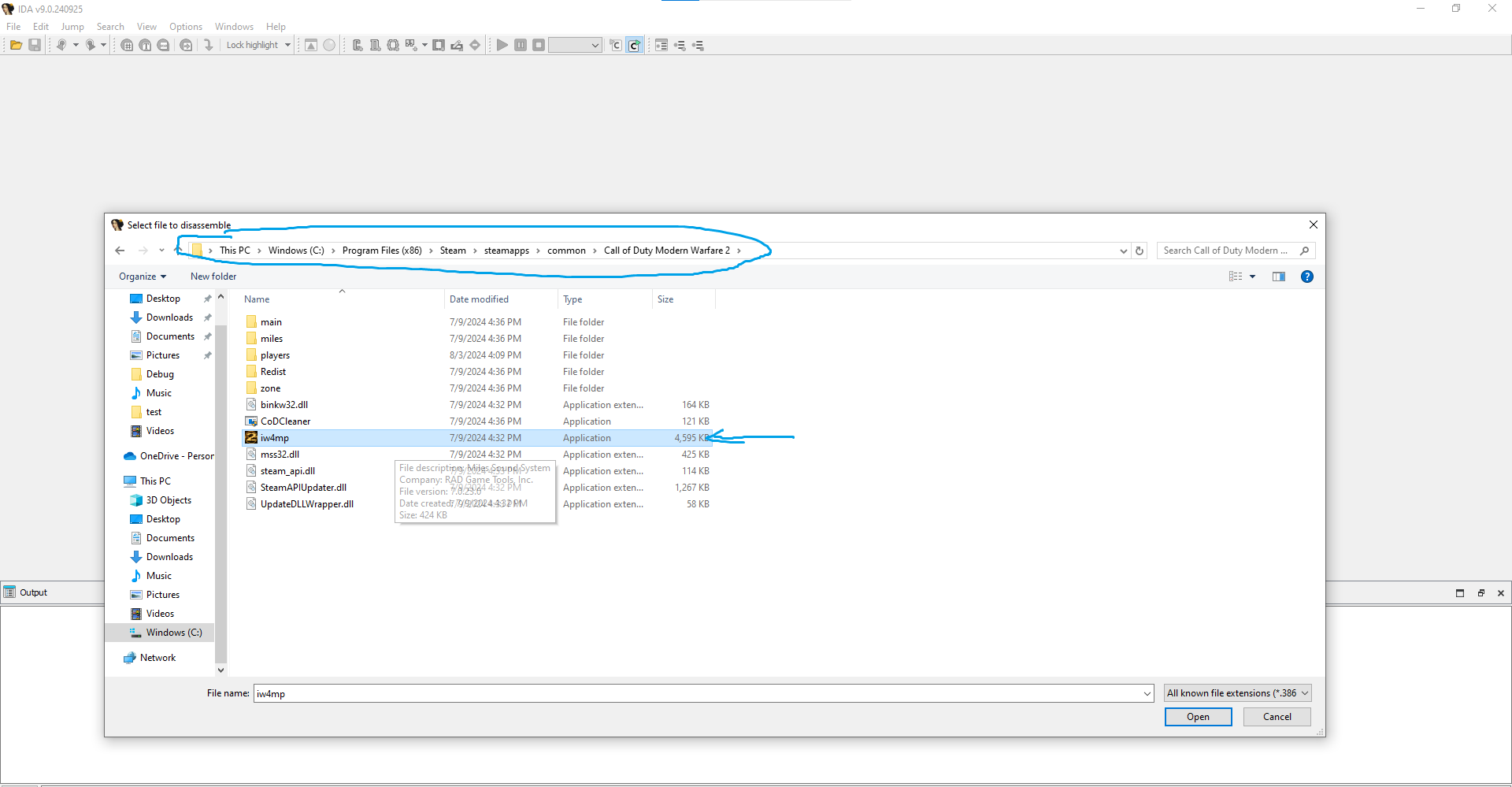The image size is (1512, 787).
Task: Click the down-curved arrow toolbar icon
Action: click(x=208, y=45)
